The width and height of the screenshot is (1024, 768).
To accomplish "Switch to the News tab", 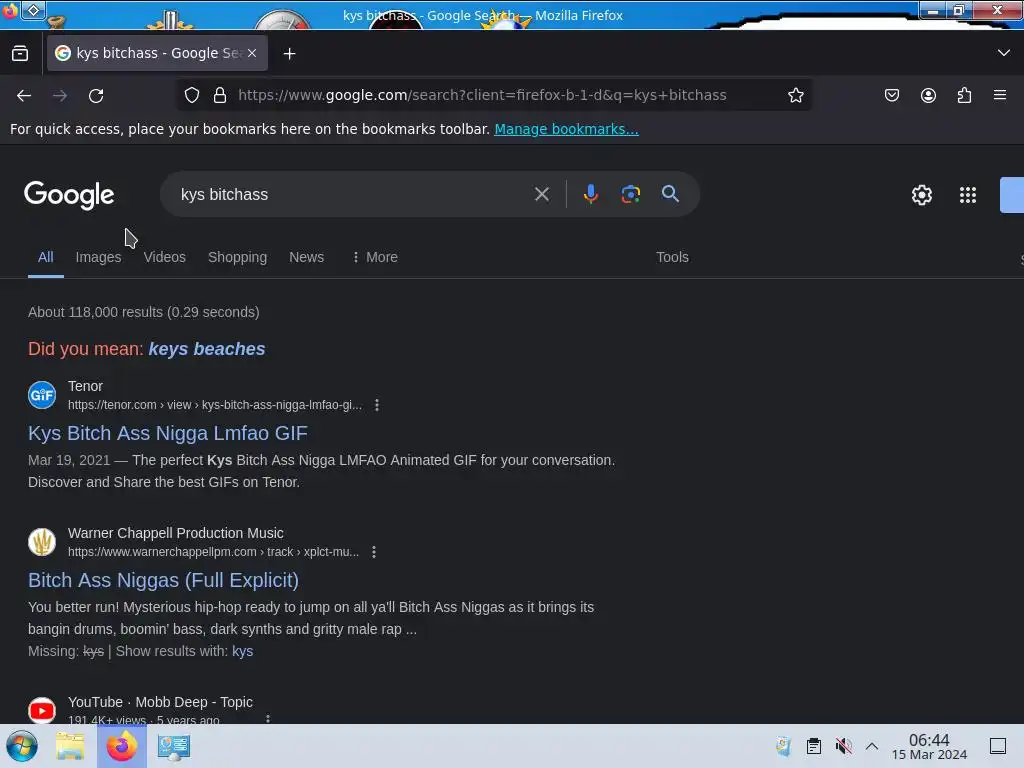I will point(306,257).
